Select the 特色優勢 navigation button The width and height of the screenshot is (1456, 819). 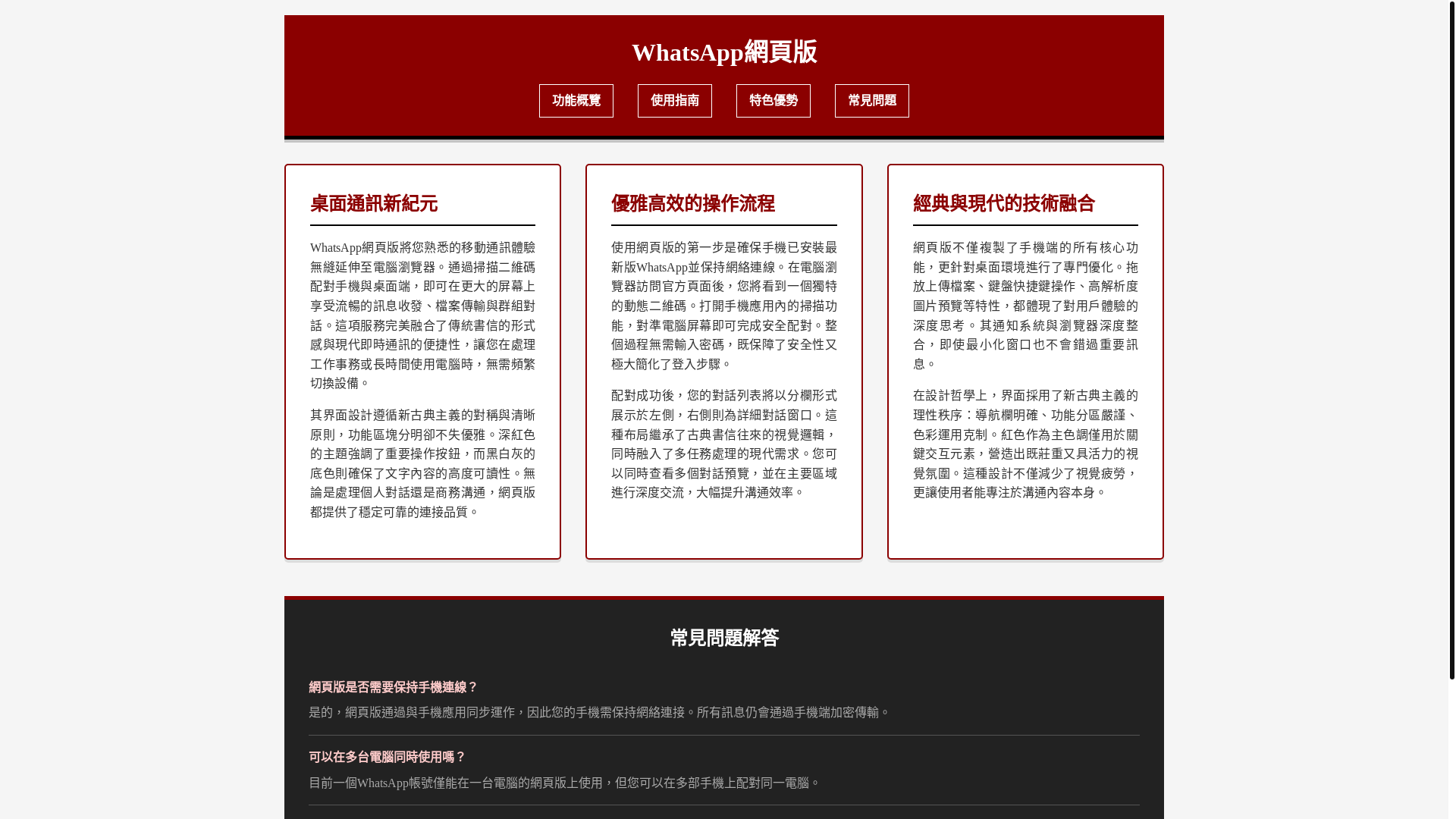tap(773, 101)
